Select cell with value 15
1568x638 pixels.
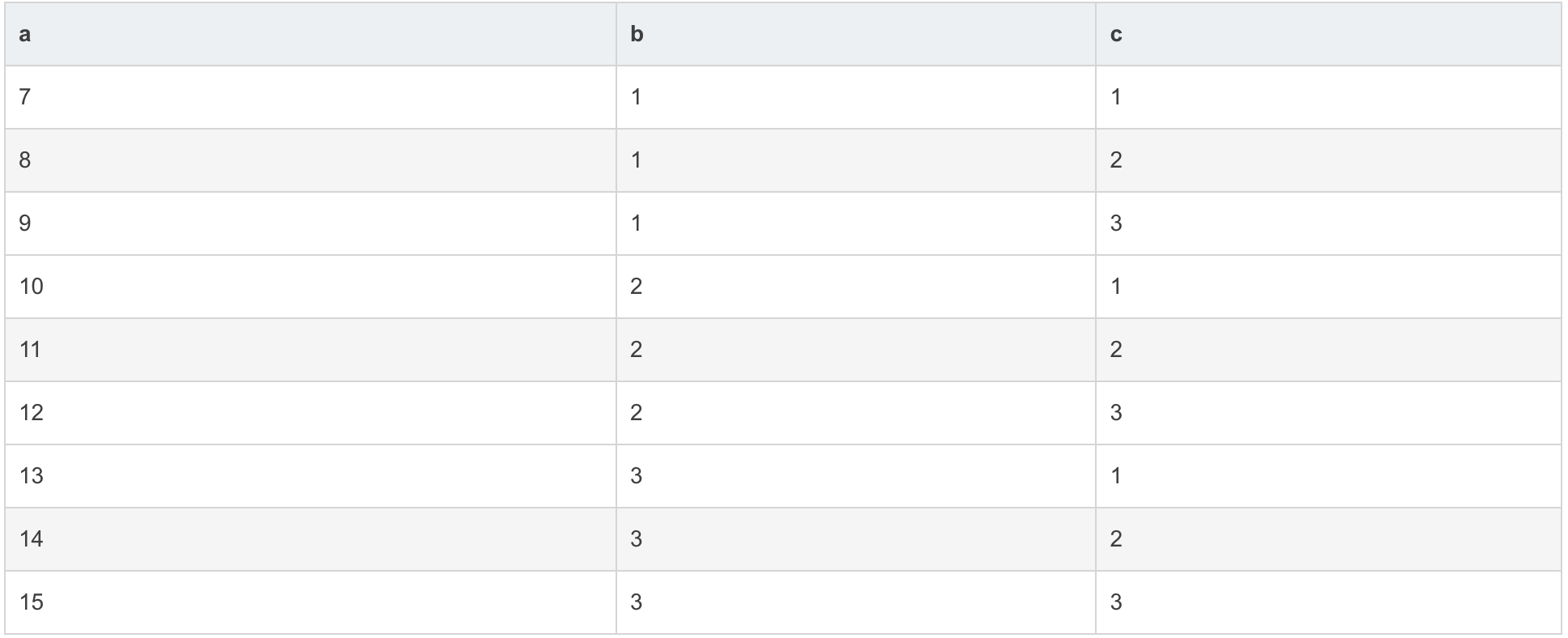310,602
